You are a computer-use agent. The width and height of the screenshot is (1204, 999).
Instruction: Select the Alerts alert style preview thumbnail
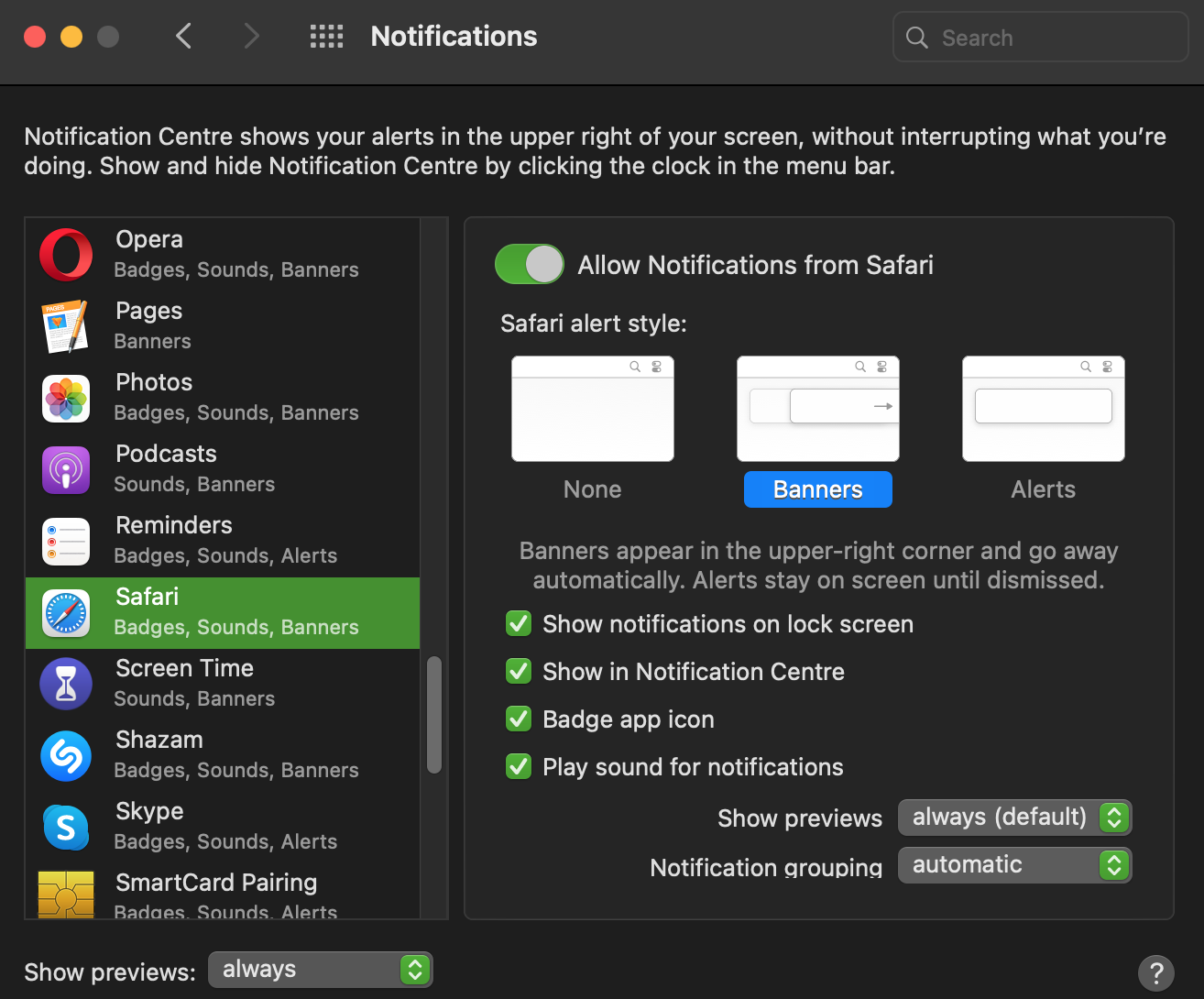tap(1044, 409)
